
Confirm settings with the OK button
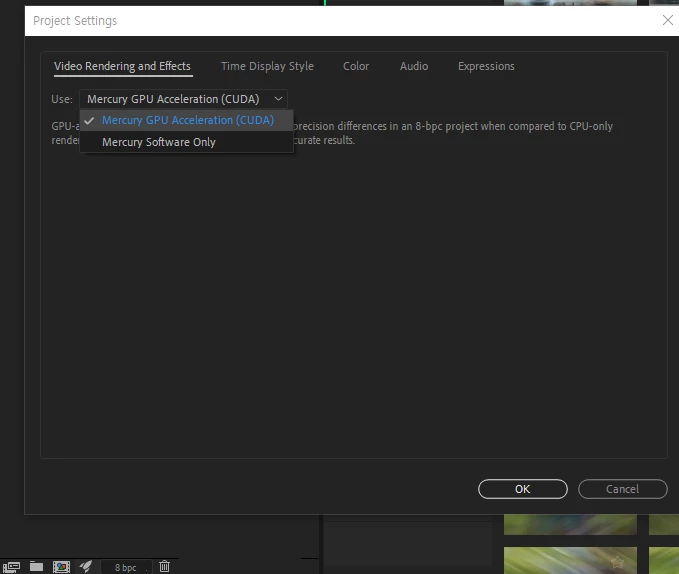[x=523, y=489]
